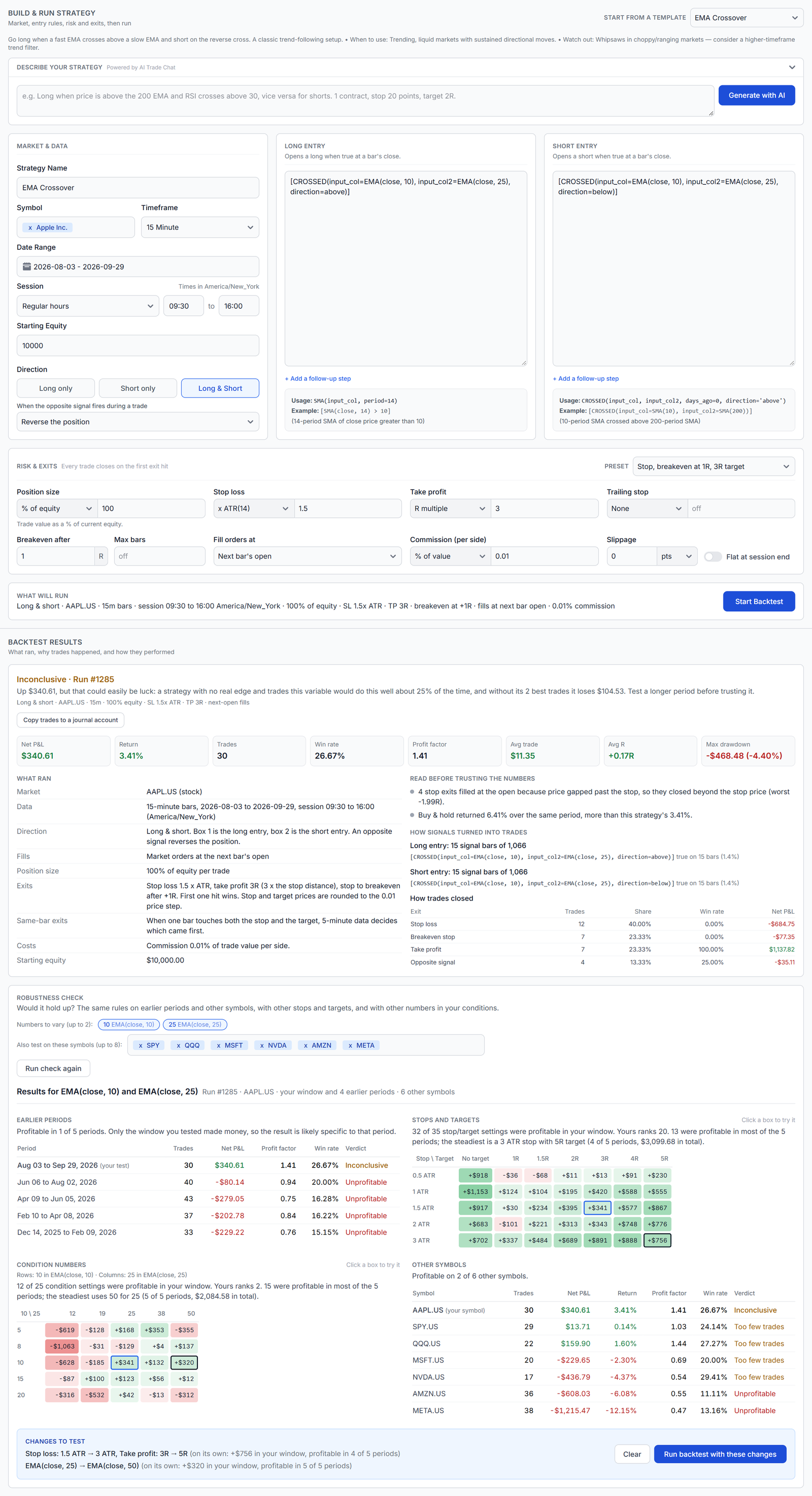This screenshot has height=1496, width=812.
Task: Collapse the Describe Your Strategy panel
Action: [x=792, y=68]
